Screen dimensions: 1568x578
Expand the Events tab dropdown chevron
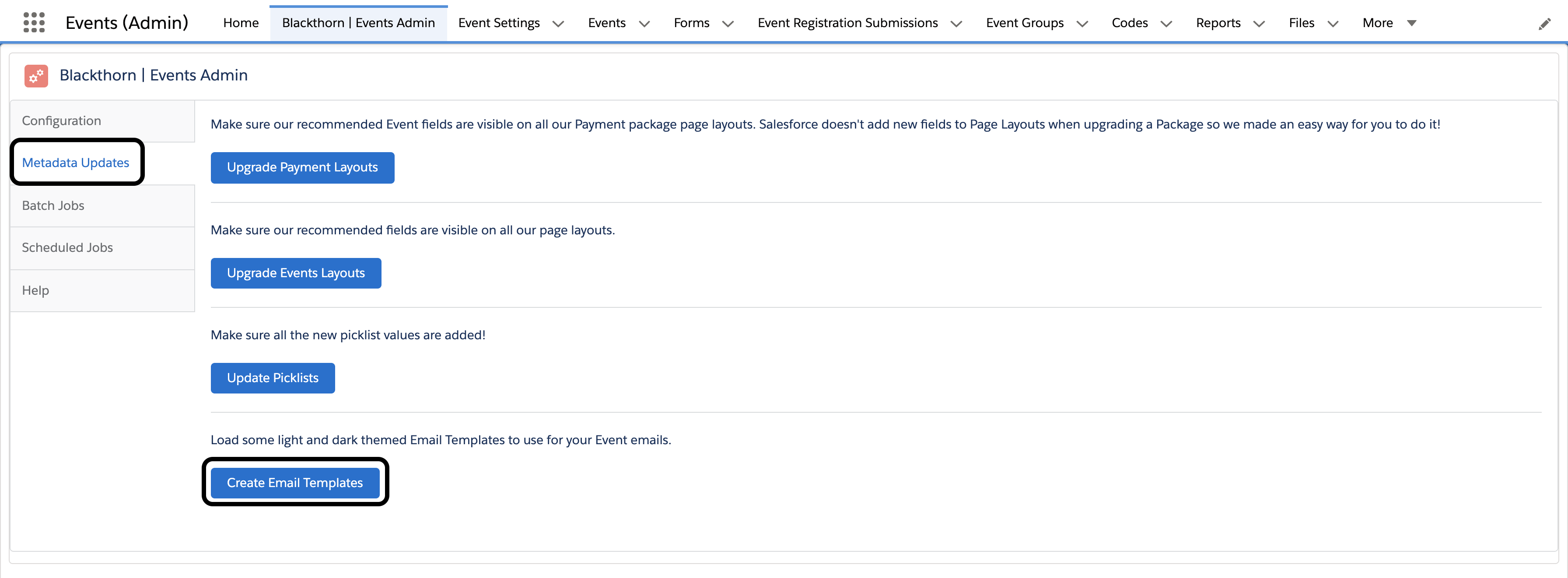click(644, 24)
